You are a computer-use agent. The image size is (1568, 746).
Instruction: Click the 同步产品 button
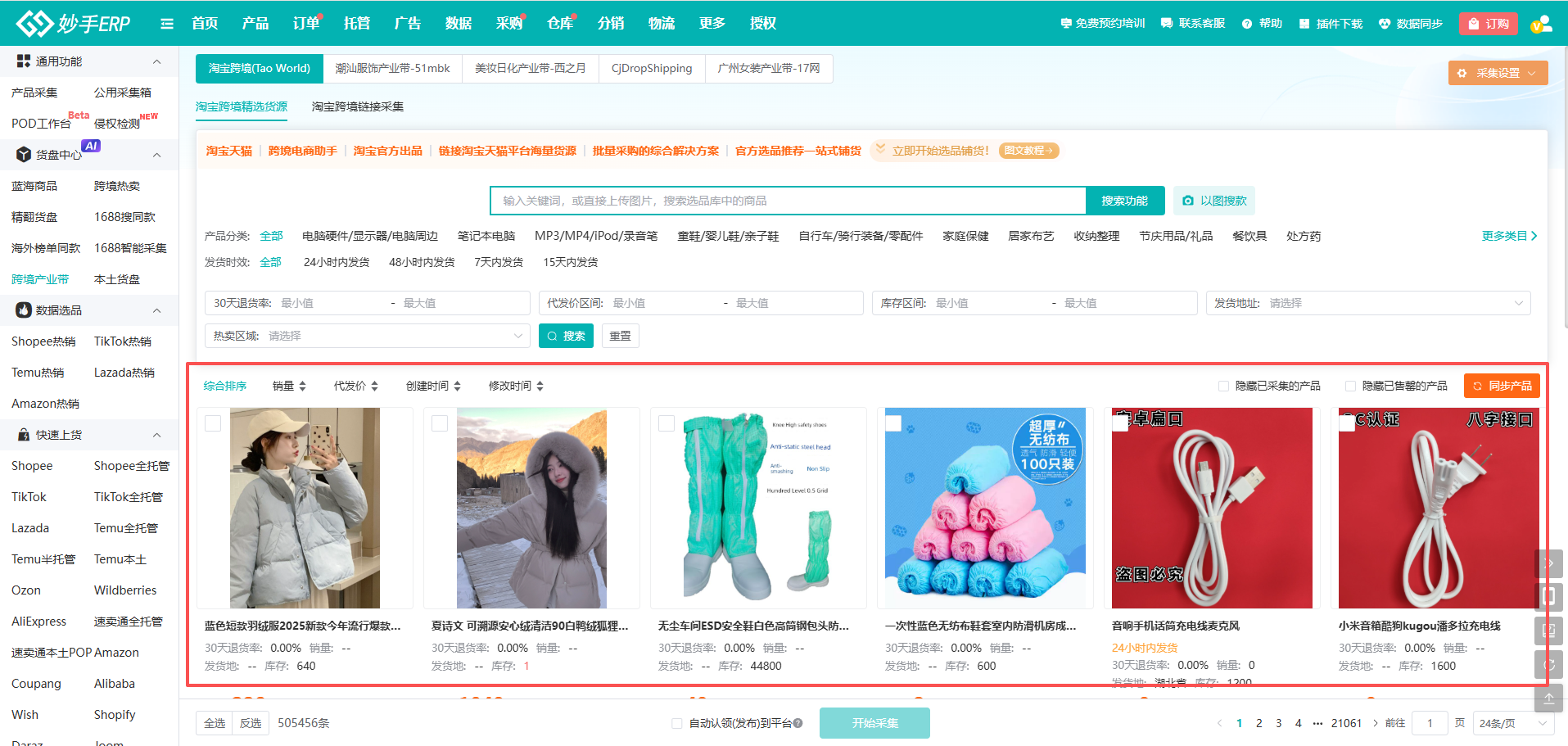pyautogui.click(x=1502, y=386)
